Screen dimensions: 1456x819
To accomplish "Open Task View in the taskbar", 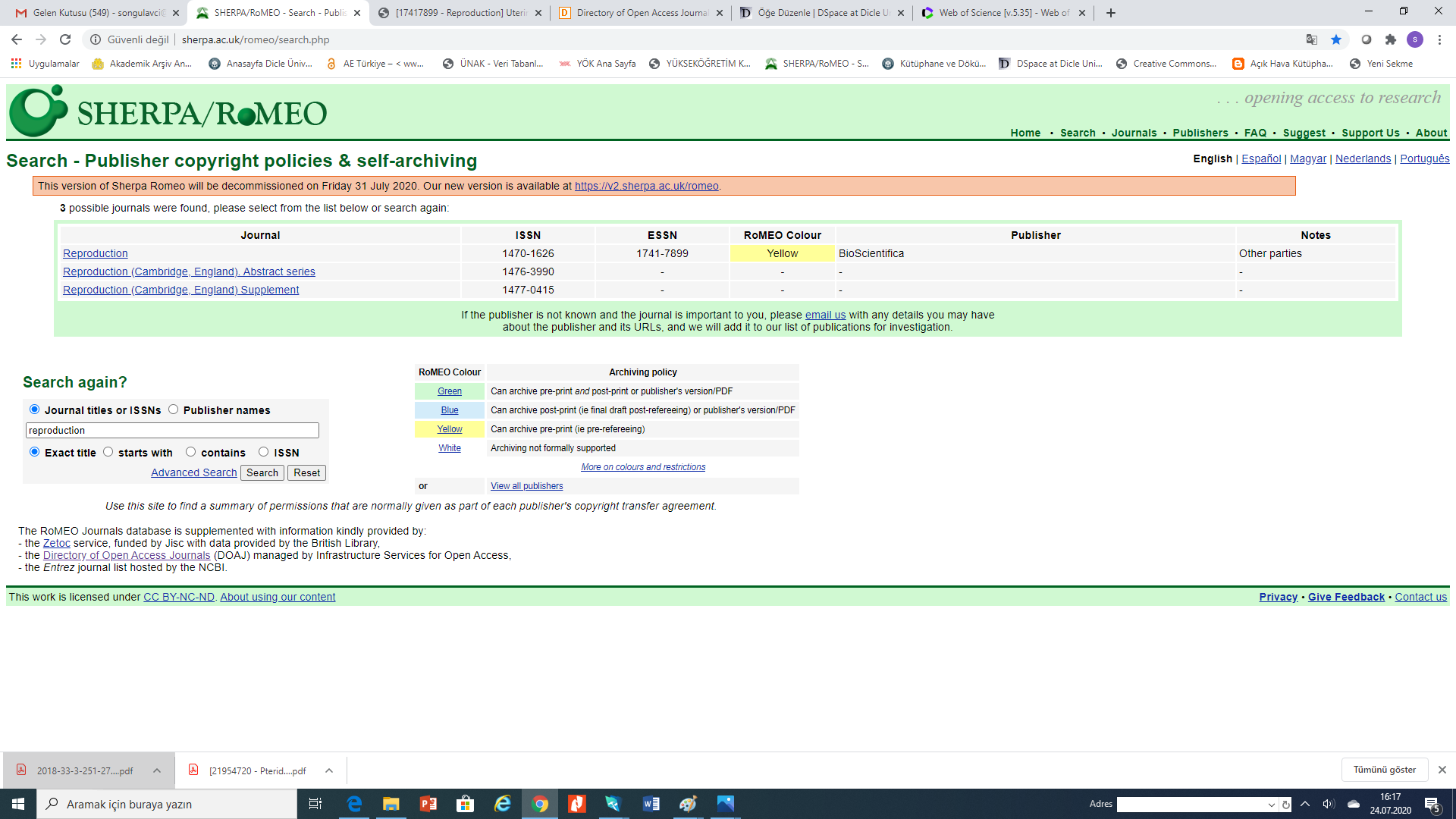I will tap(315, 804).
